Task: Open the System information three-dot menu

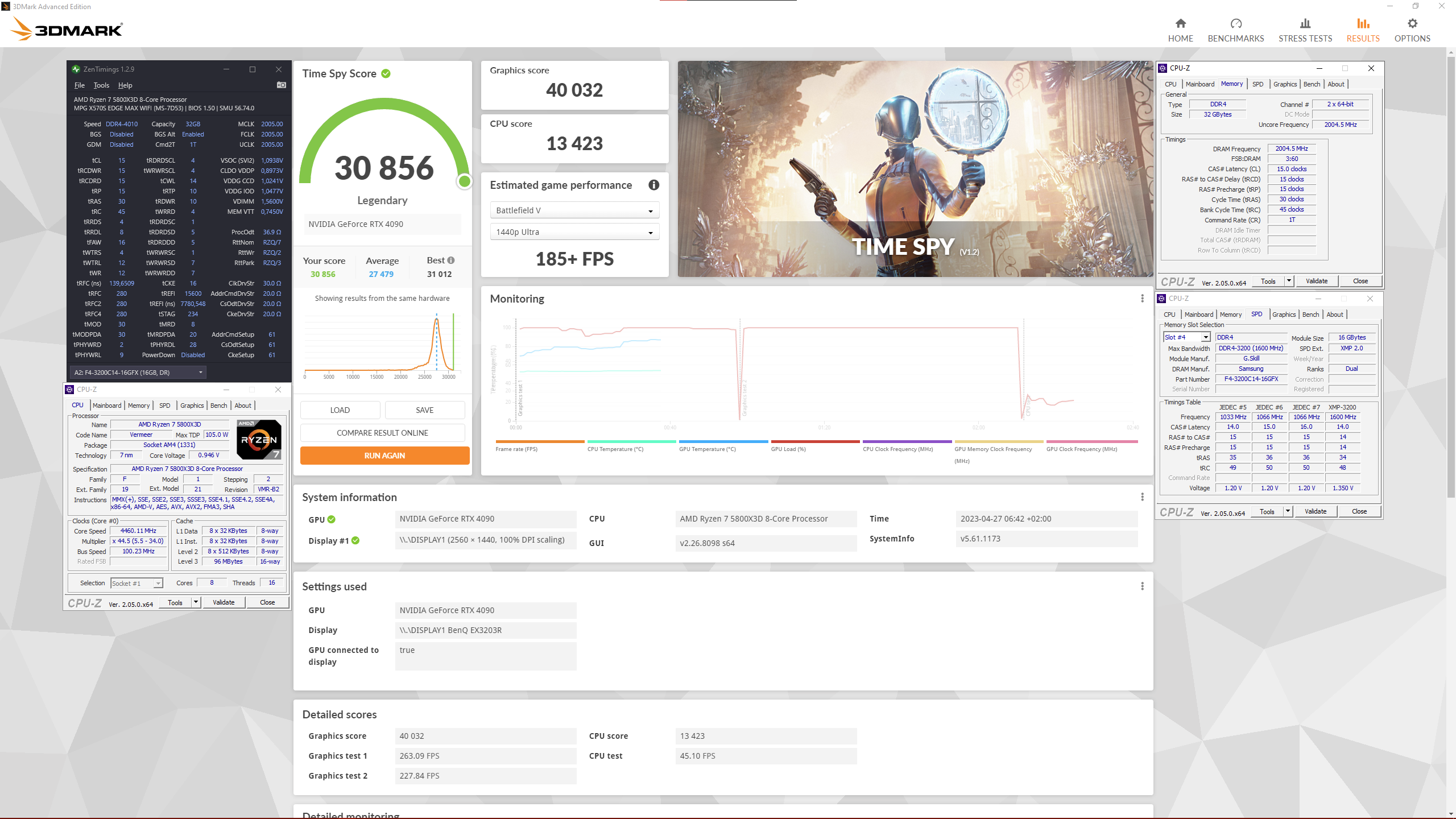Action: tap(1142, 497)
